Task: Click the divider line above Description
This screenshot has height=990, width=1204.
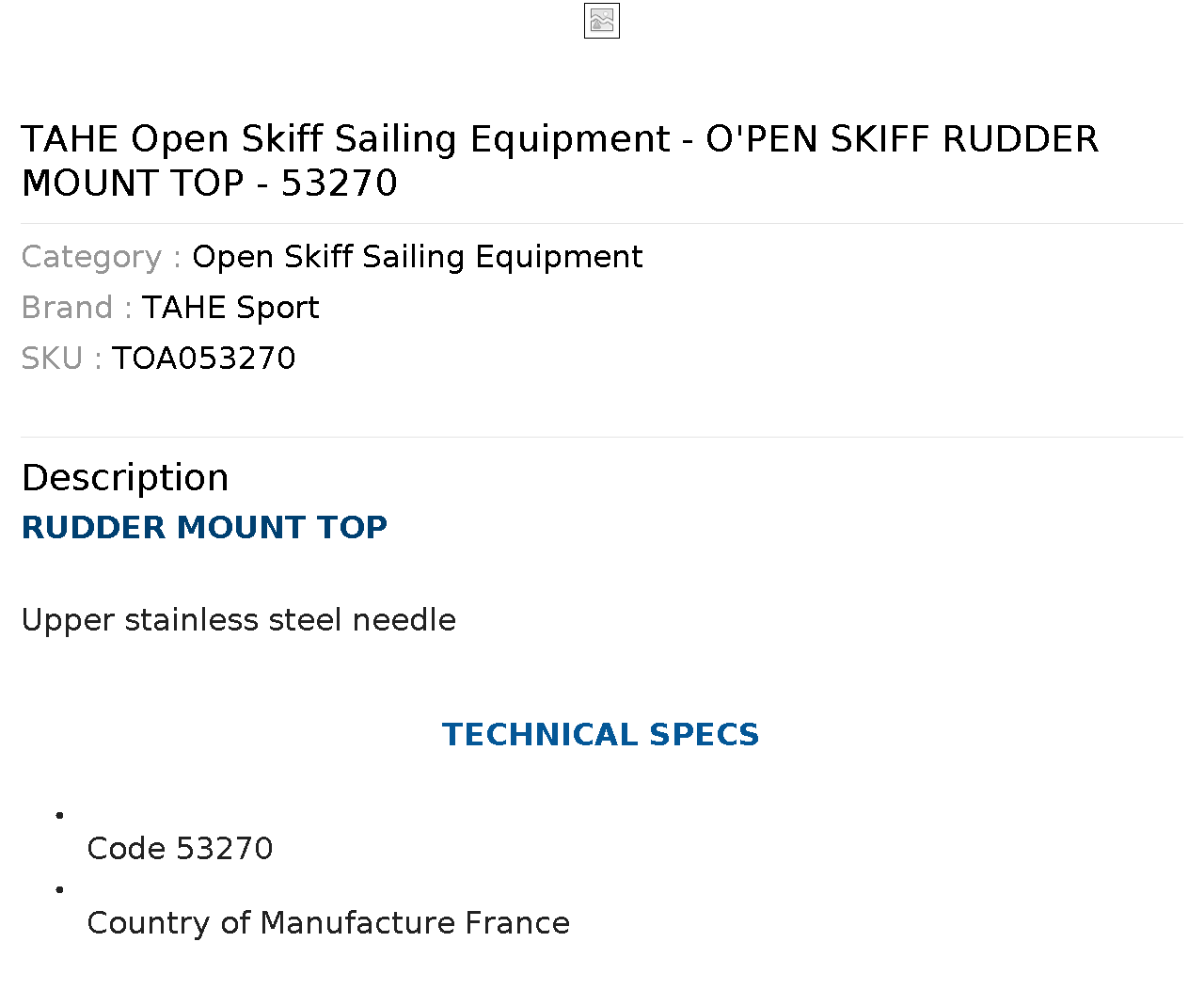Action: [x=602, y=437]
